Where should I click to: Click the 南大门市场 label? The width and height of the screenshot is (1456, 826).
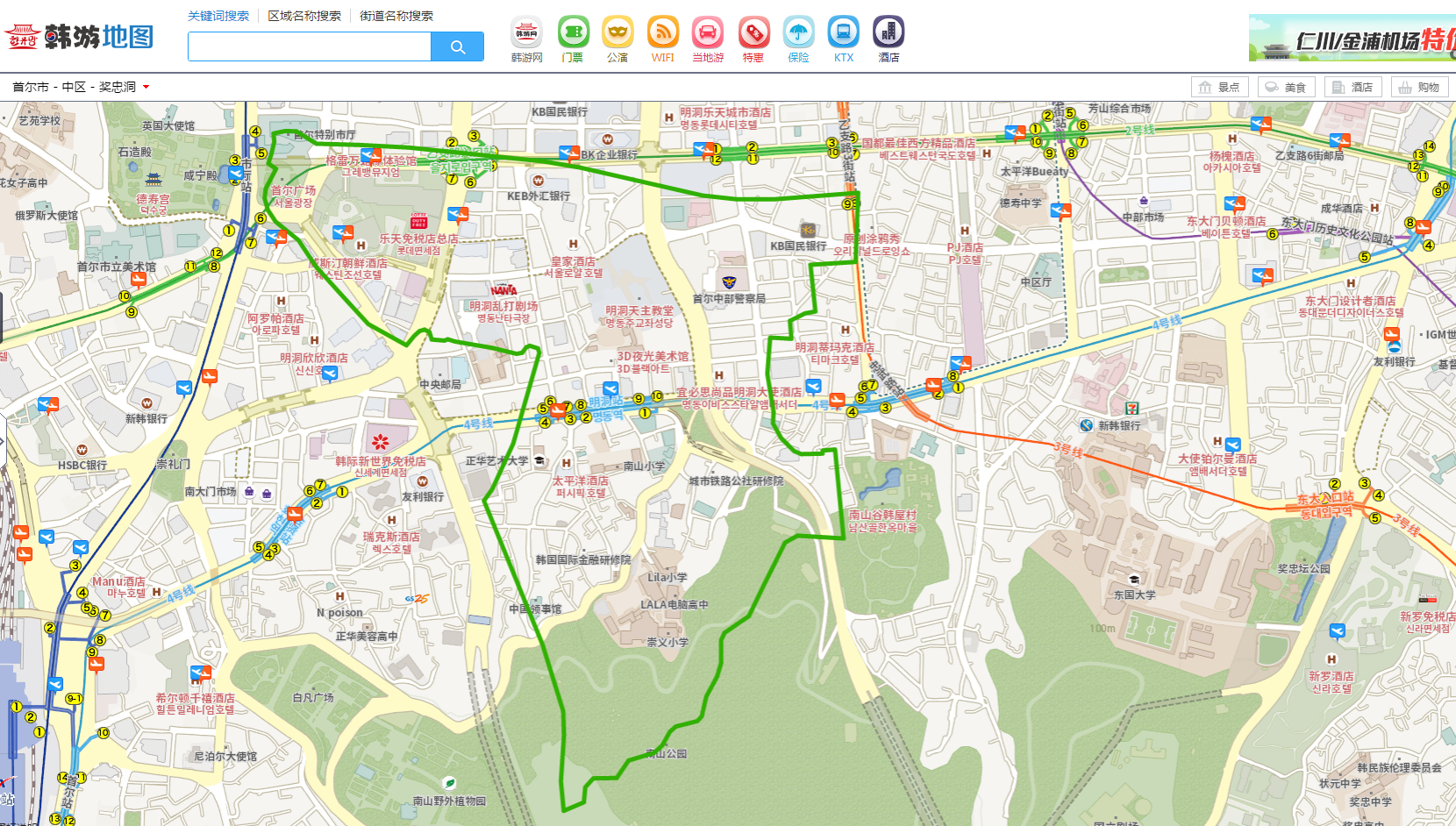click(211, 492)
